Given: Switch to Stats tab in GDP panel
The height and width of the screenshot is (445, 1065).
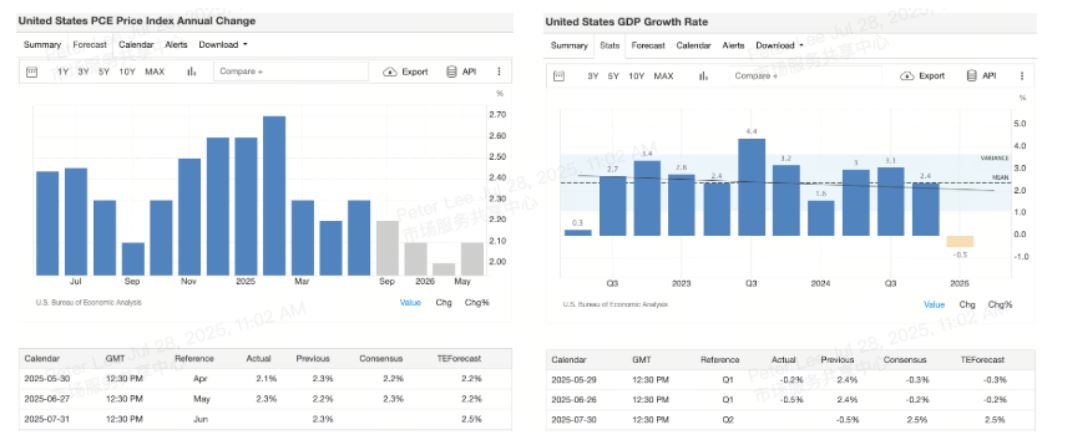Looking at the screenshot, I should pyautogui.click(x=609, y=45).
